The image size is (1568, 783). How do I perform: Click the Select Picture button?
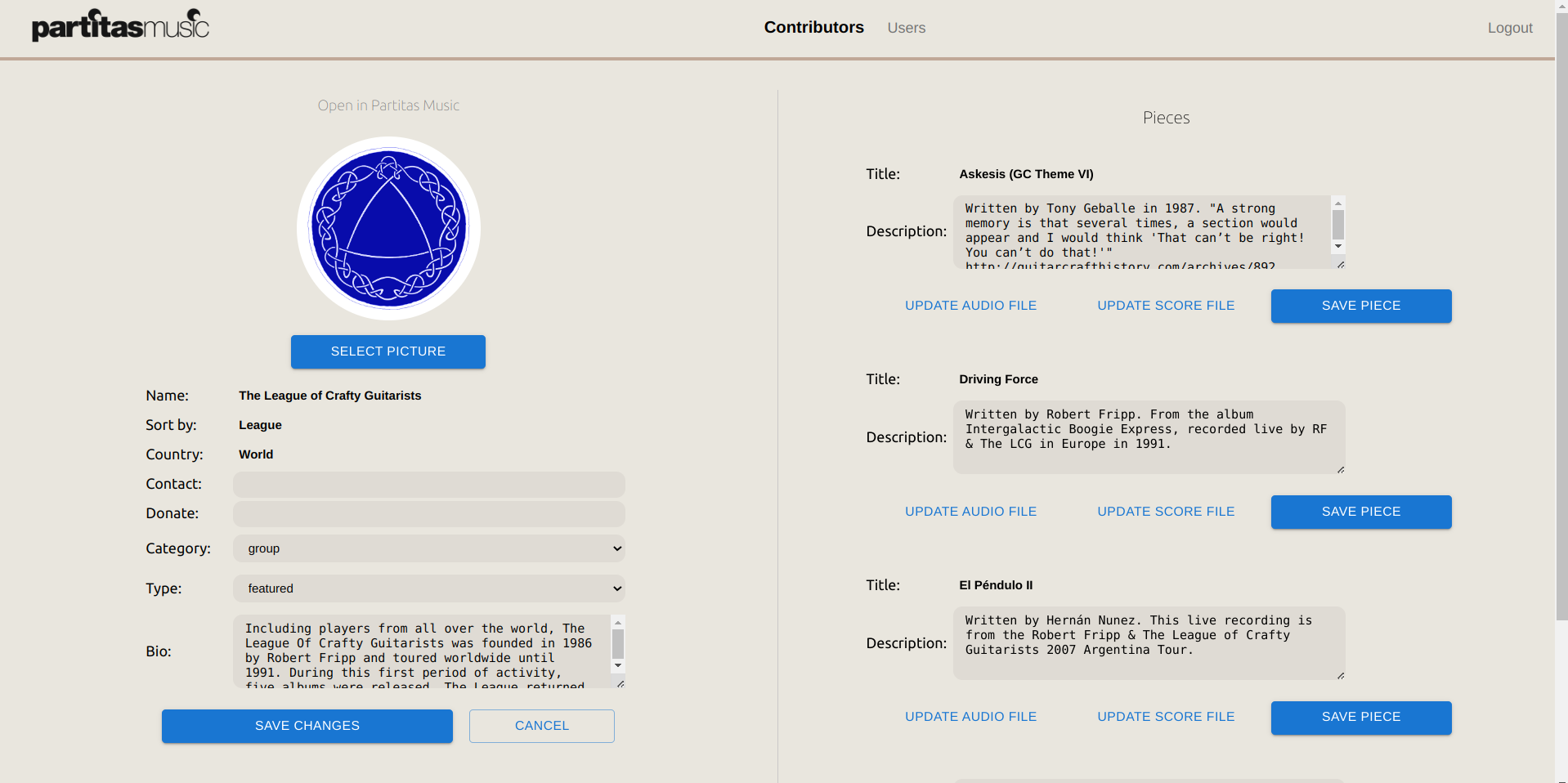click(x=388, y=351)
